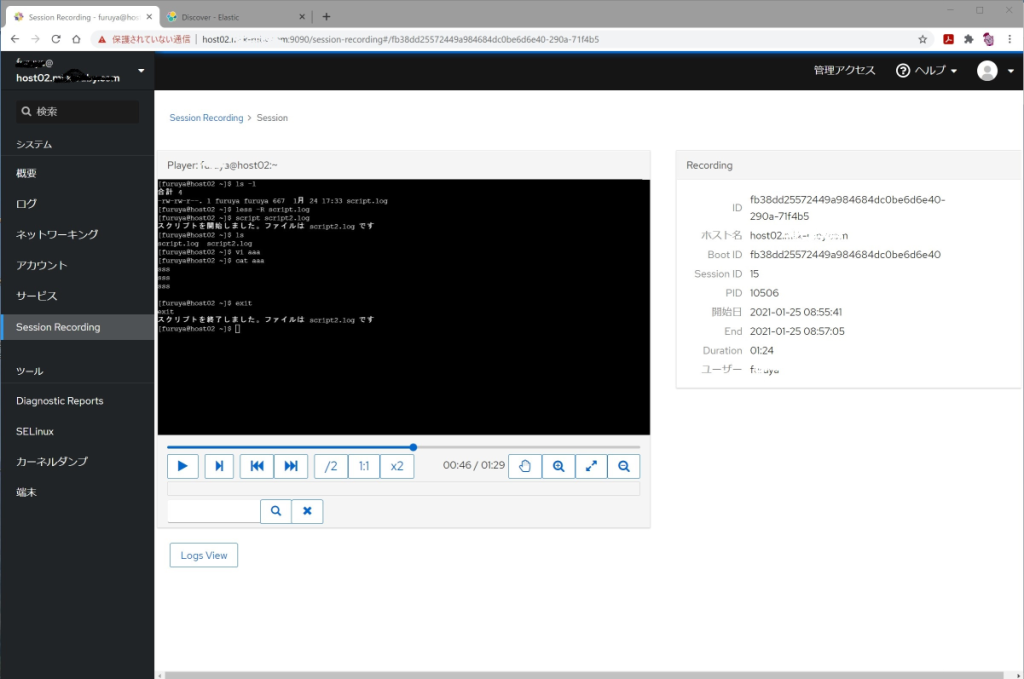Open Logs View

204,555
